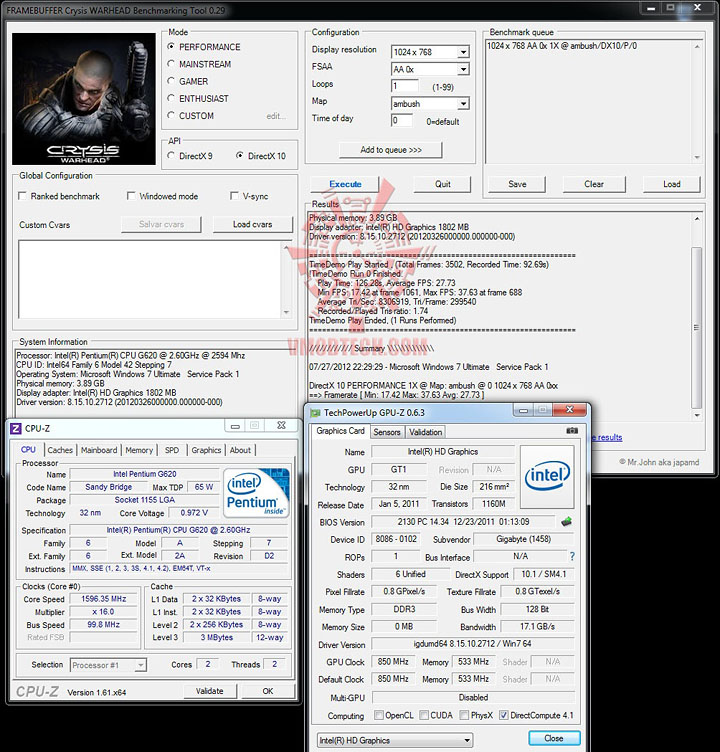Click the Bus Interface question mark icon
This screenshot has width=720, height=752.
pyautogui.click(x=572, y=556)
